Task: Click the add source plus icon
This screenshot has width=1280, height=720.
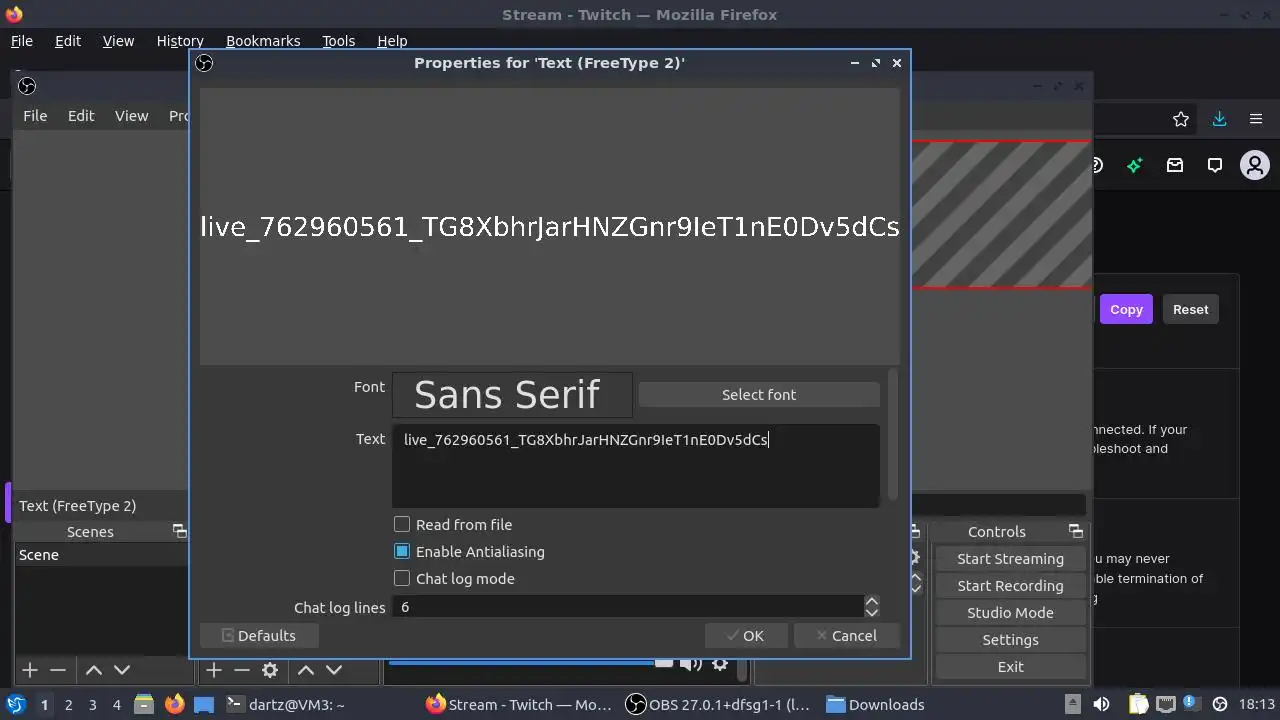Action: tap(214, 670)
